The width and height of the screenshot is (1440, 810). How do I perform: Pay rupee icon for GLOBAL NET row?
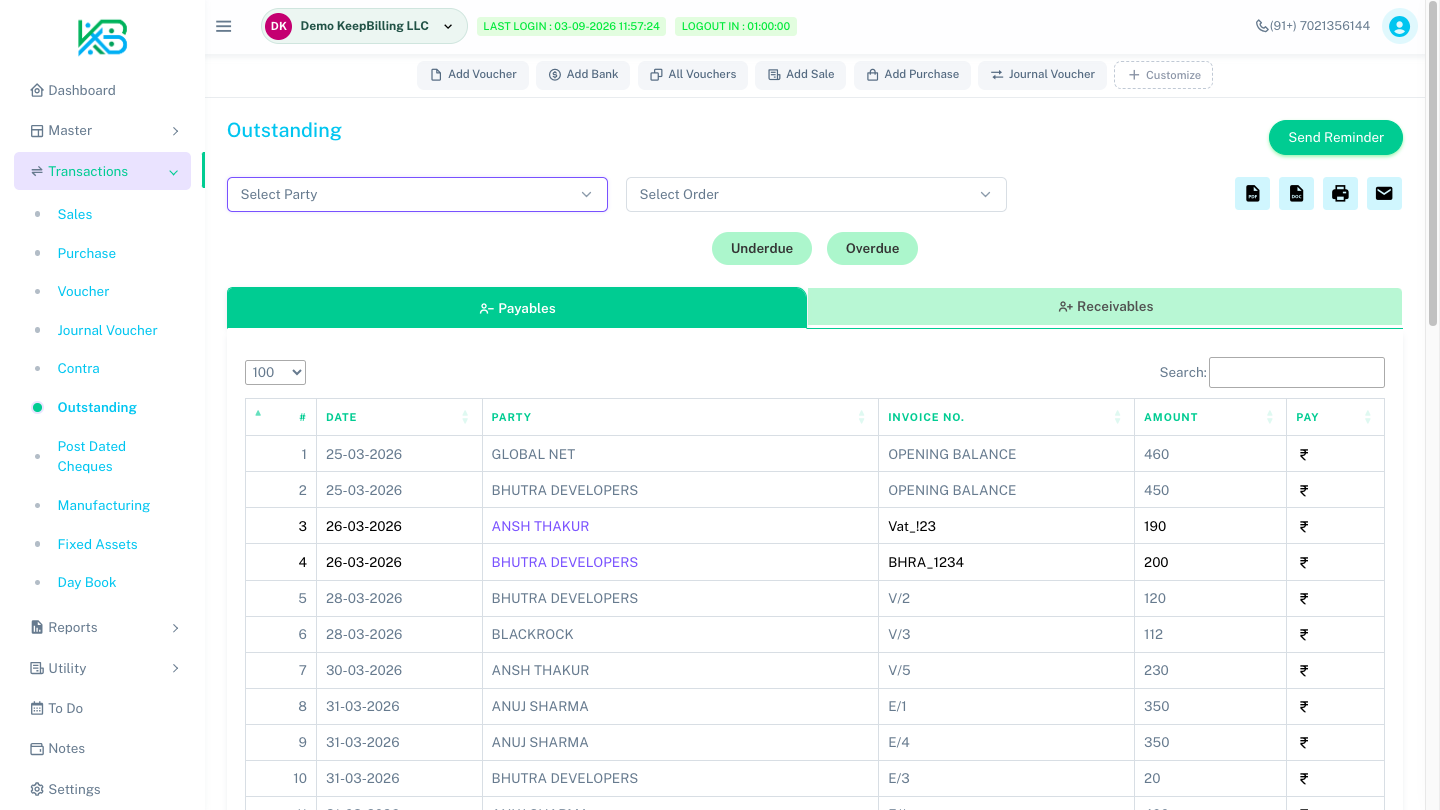pyautogui.click(x=1304, y=454)
